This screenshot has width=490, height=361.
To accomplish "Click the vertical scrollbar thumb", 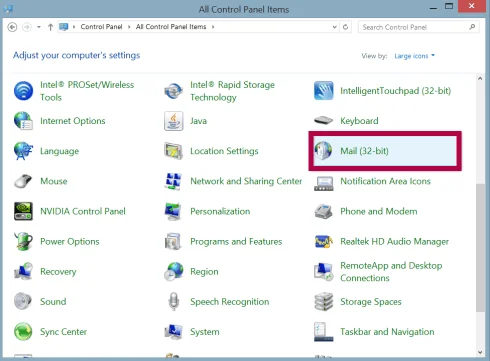I will [480, 247].
